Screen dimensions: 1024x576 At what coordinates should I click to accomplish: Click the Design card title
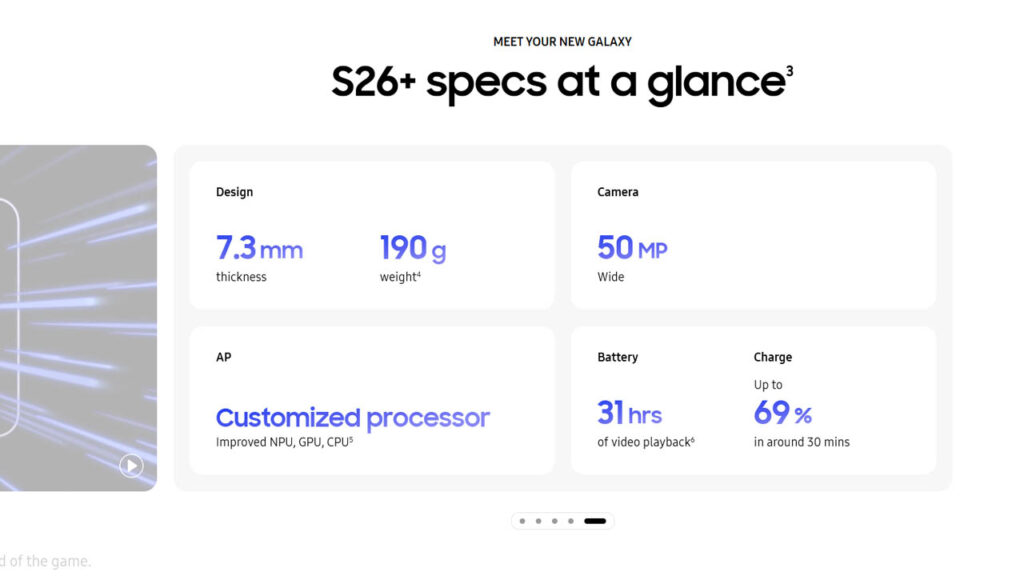(234, 192)
